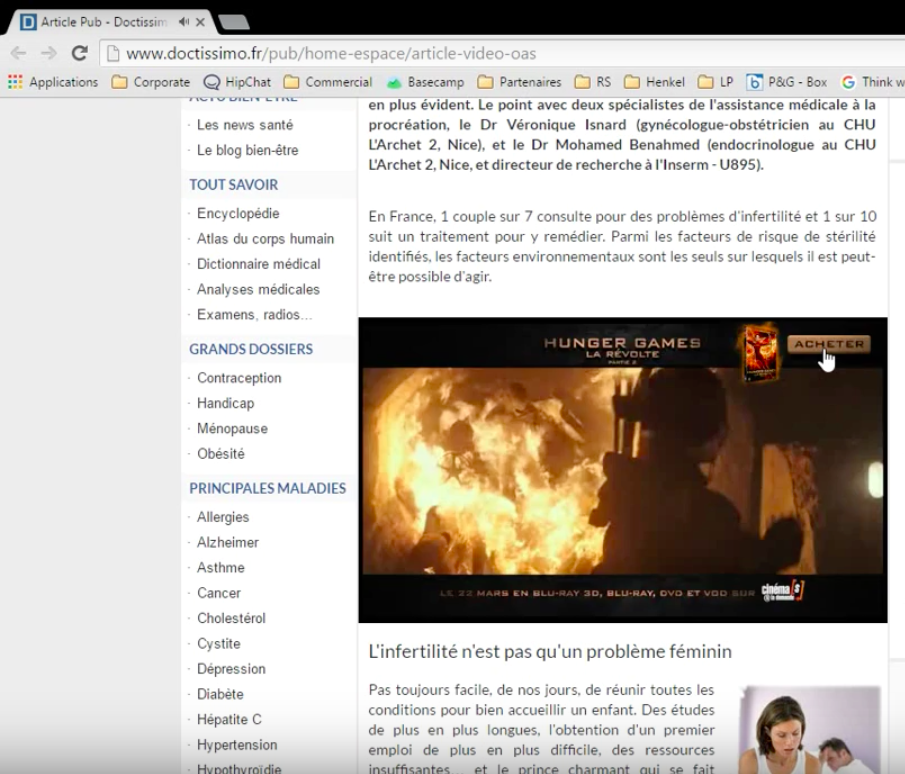Screen dimensions: 905x774
Task: Open the Think w bookmark with Google icon
Action: [x=873, y=82]
